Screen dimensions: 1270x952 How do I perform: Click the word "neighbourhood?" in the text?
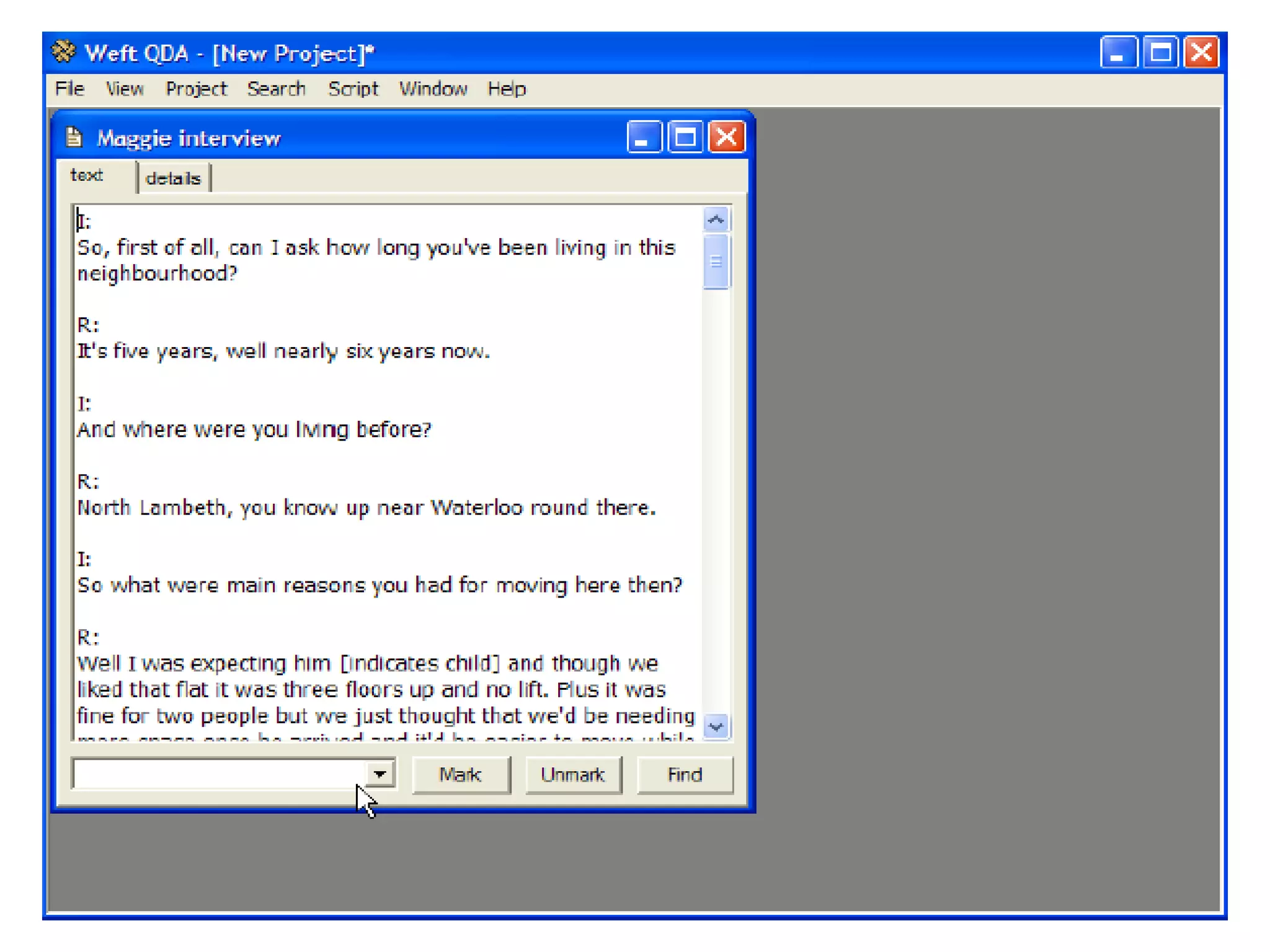click(157, 273)
